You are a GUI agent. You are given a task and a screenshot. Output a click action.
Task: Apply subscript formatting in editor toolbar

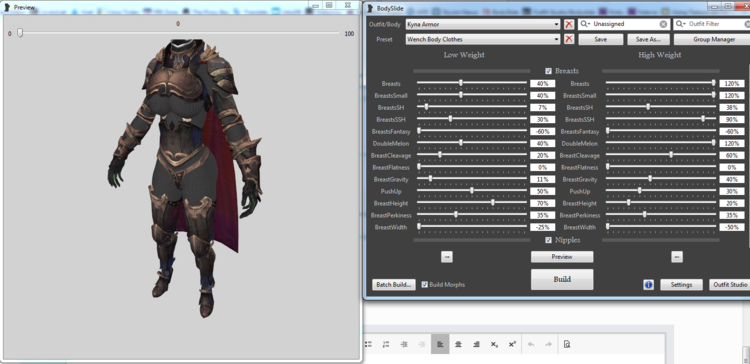click(494, 344)
